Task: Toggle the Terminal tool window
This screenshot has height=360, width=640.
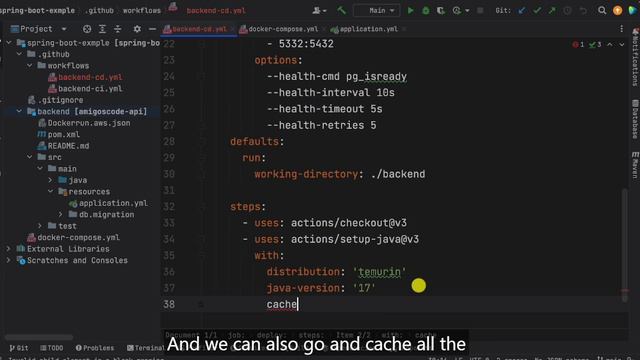Action: pyautogui.click(x=146, y=348)
